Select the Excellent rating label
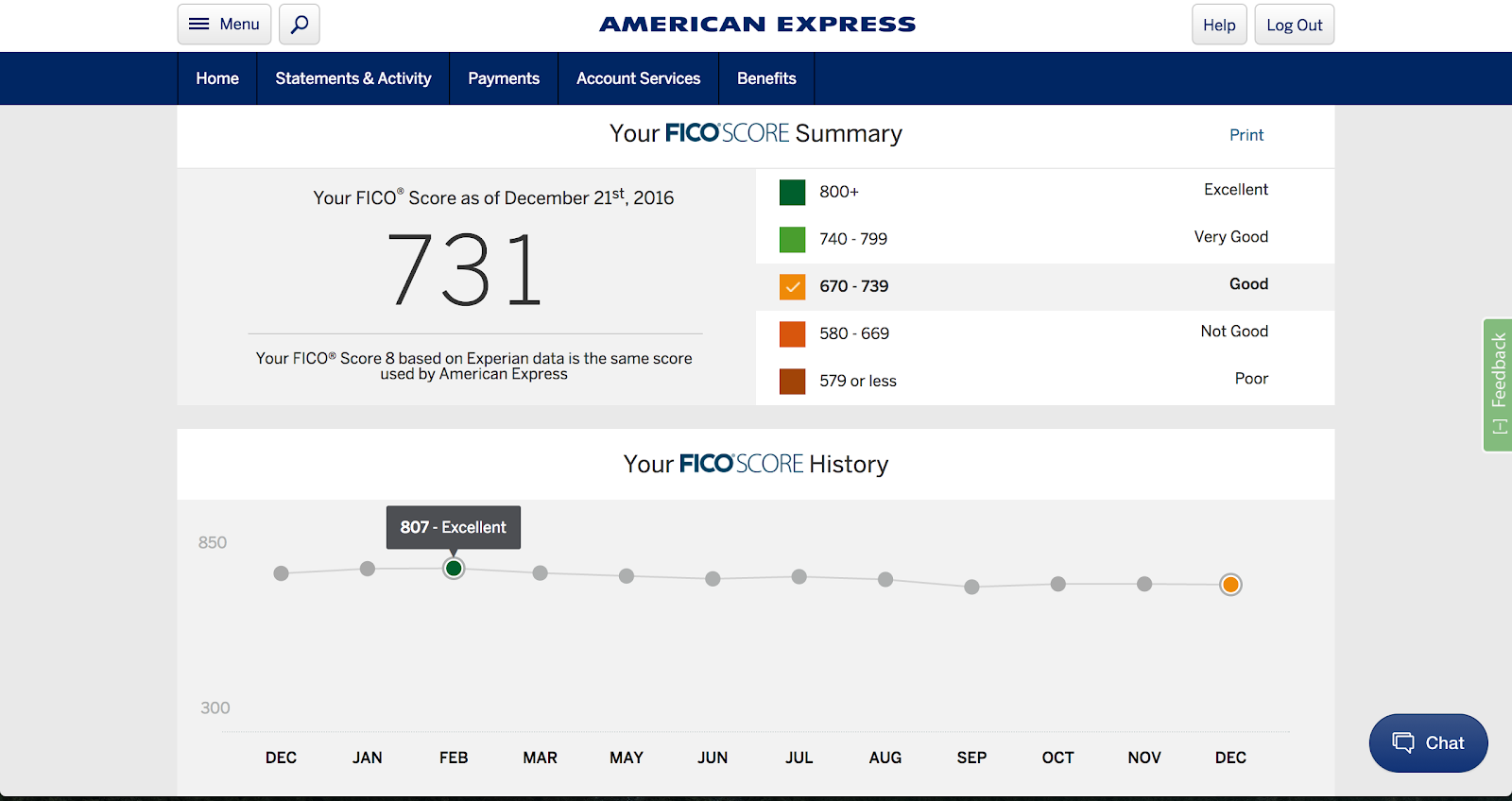1512x801 pixels. point(1236,190)
